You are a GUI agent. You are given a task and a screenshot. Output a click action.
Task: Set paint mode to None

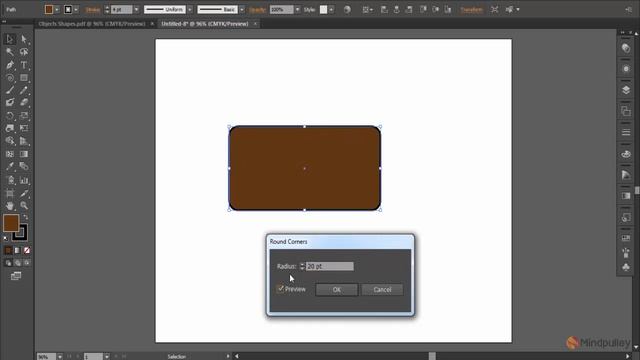point(27,250)
